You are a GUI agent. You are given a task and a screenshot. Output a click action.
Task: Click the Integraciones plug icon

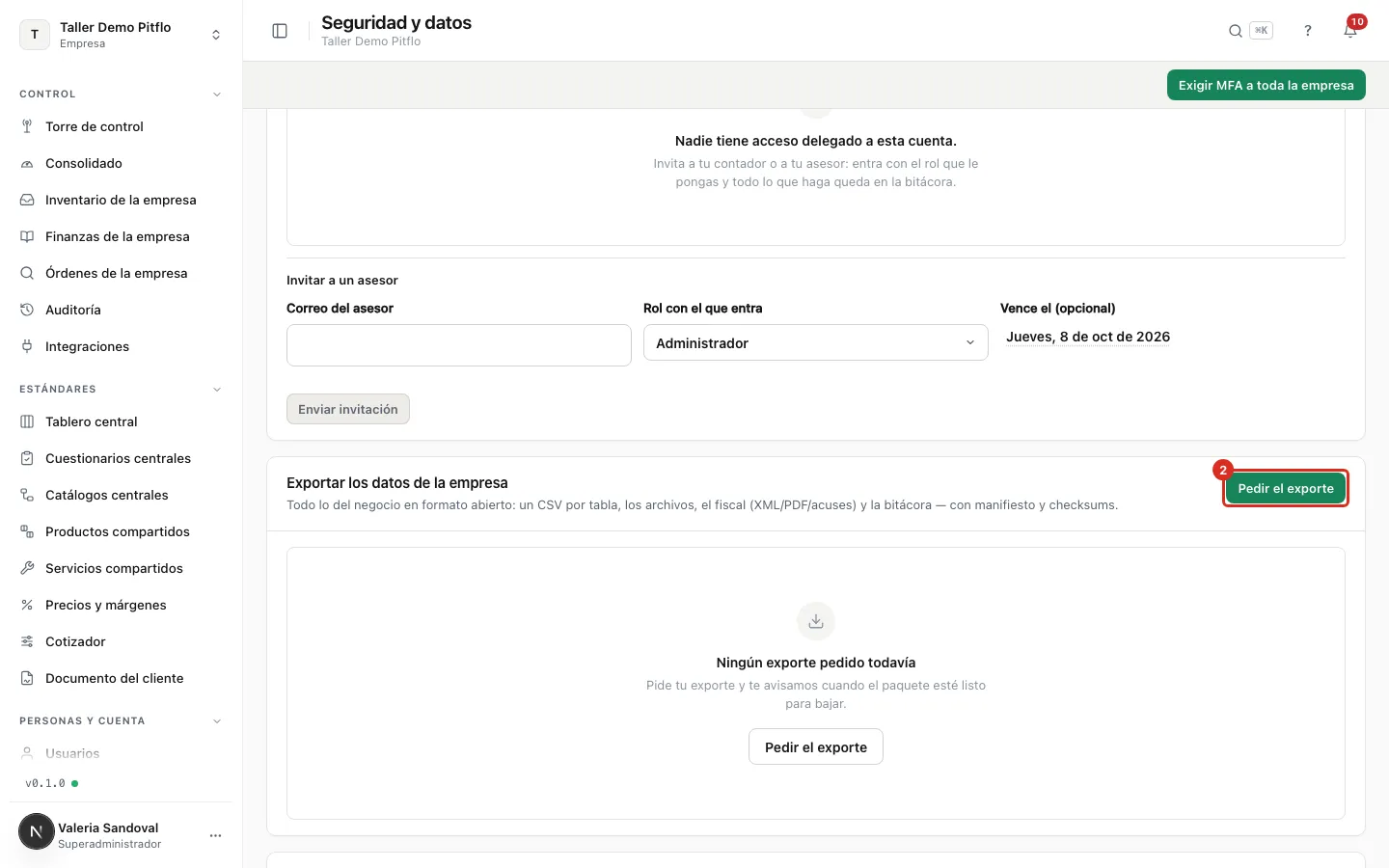(27, 346)
